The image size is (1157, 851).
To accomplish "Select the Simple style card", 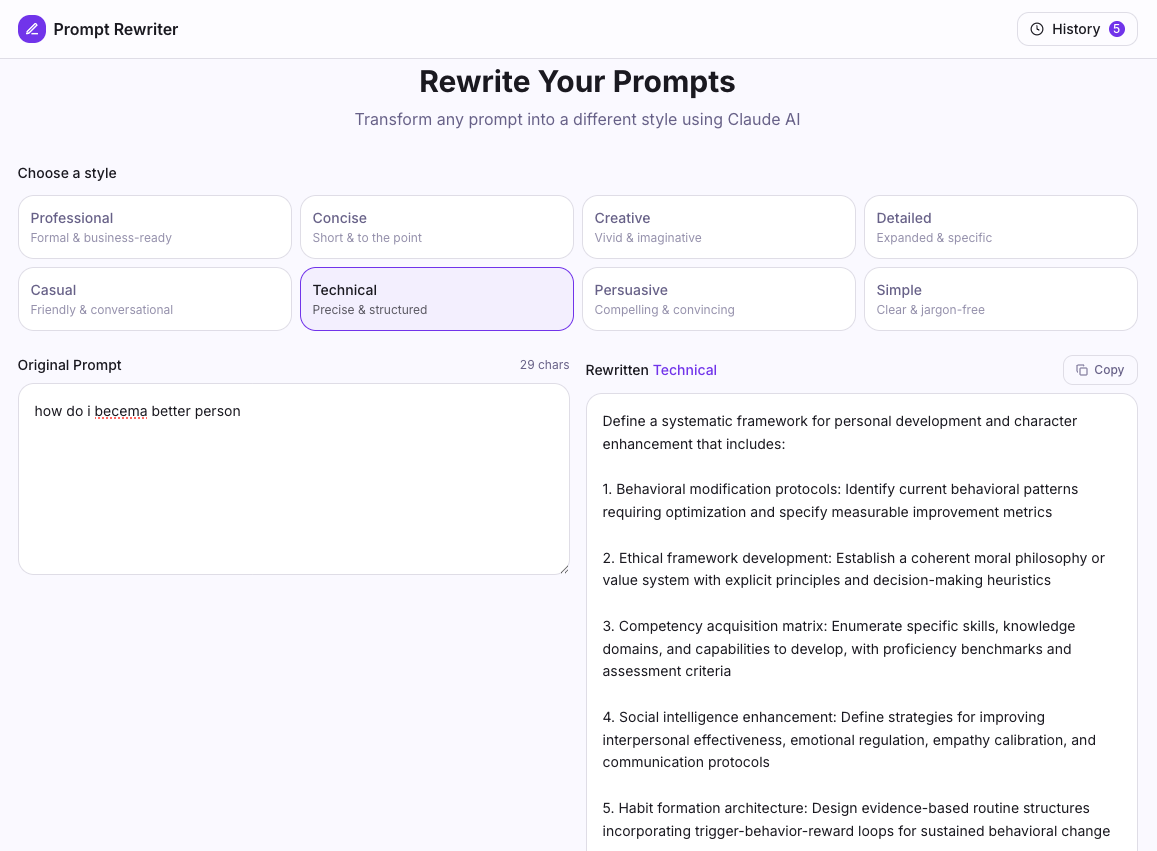I will point(1000,299).
